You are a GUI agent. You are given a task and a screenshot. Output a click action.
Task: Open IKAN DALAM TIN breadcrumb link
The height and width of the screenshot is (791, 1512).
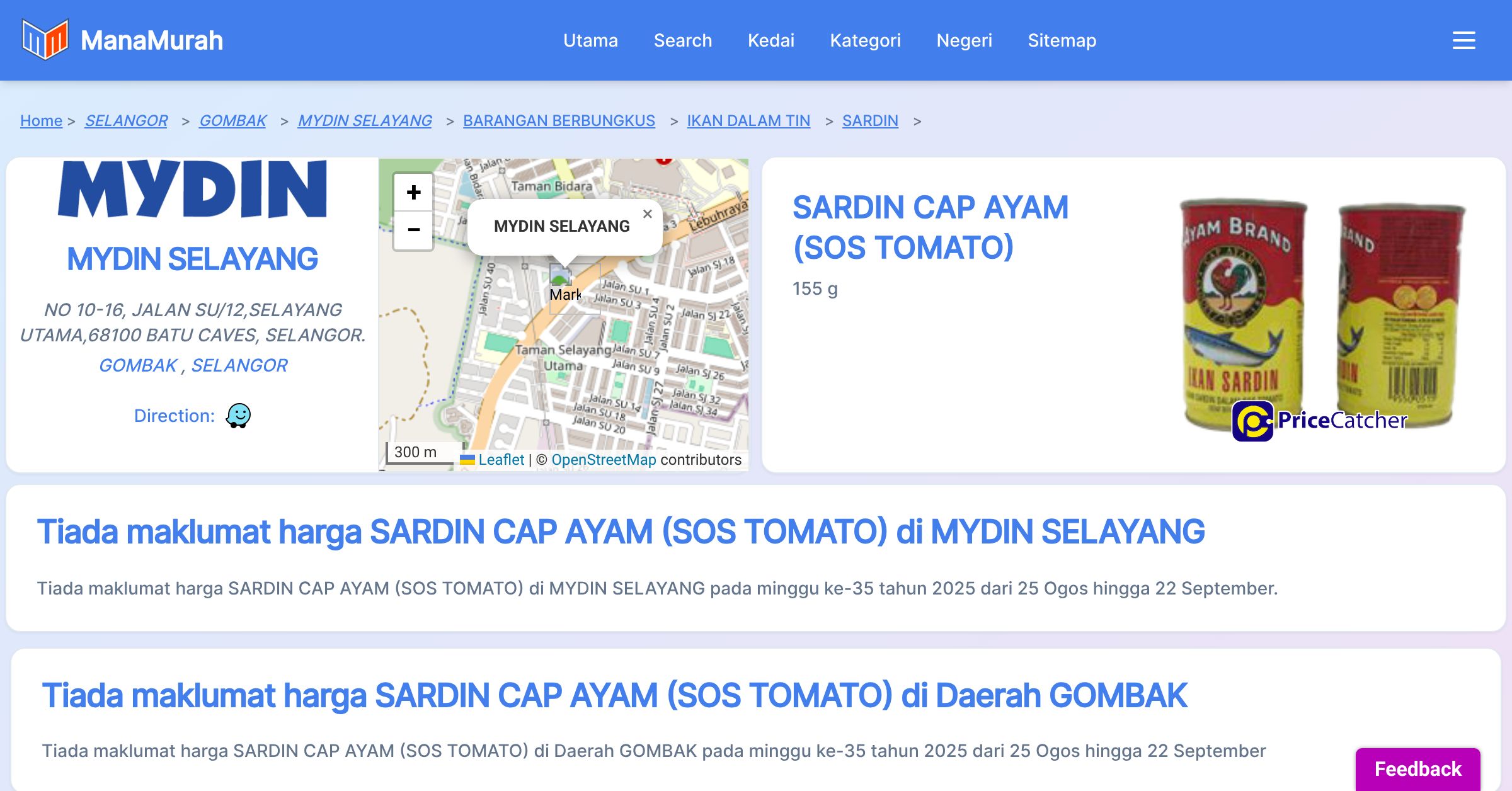pos(748,120)
